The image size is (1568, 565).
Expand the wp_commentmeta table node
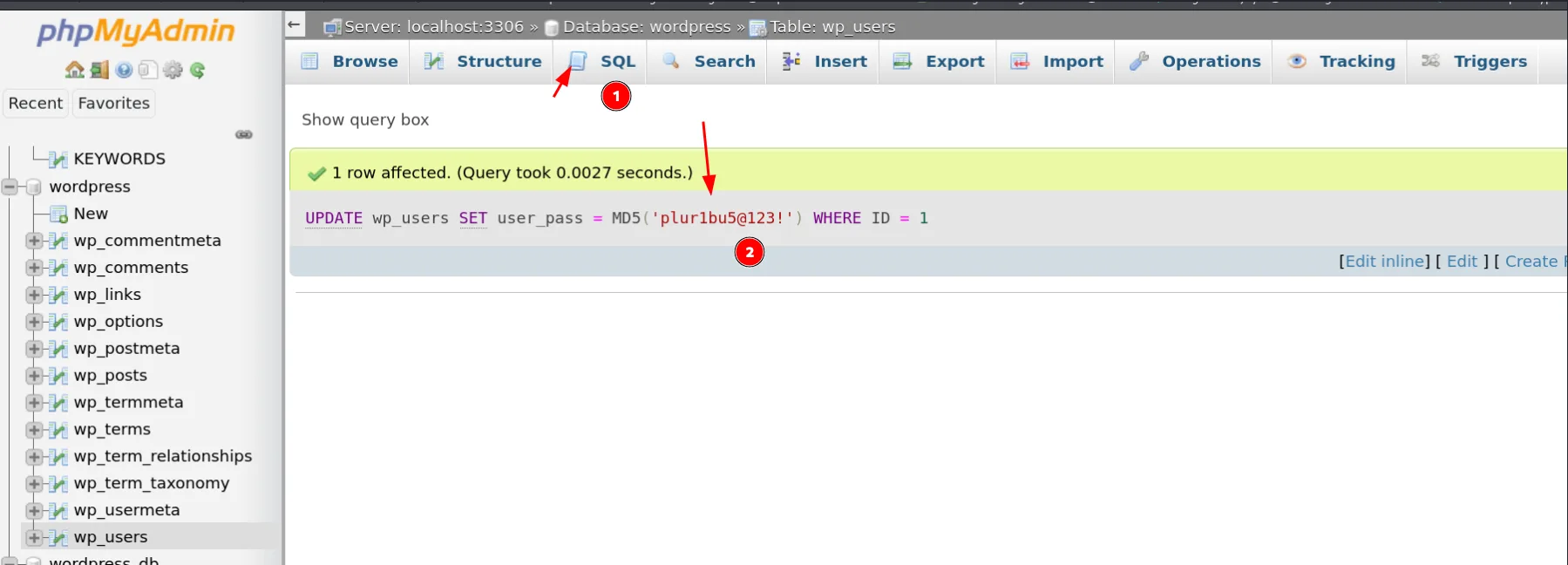(34, 241)
